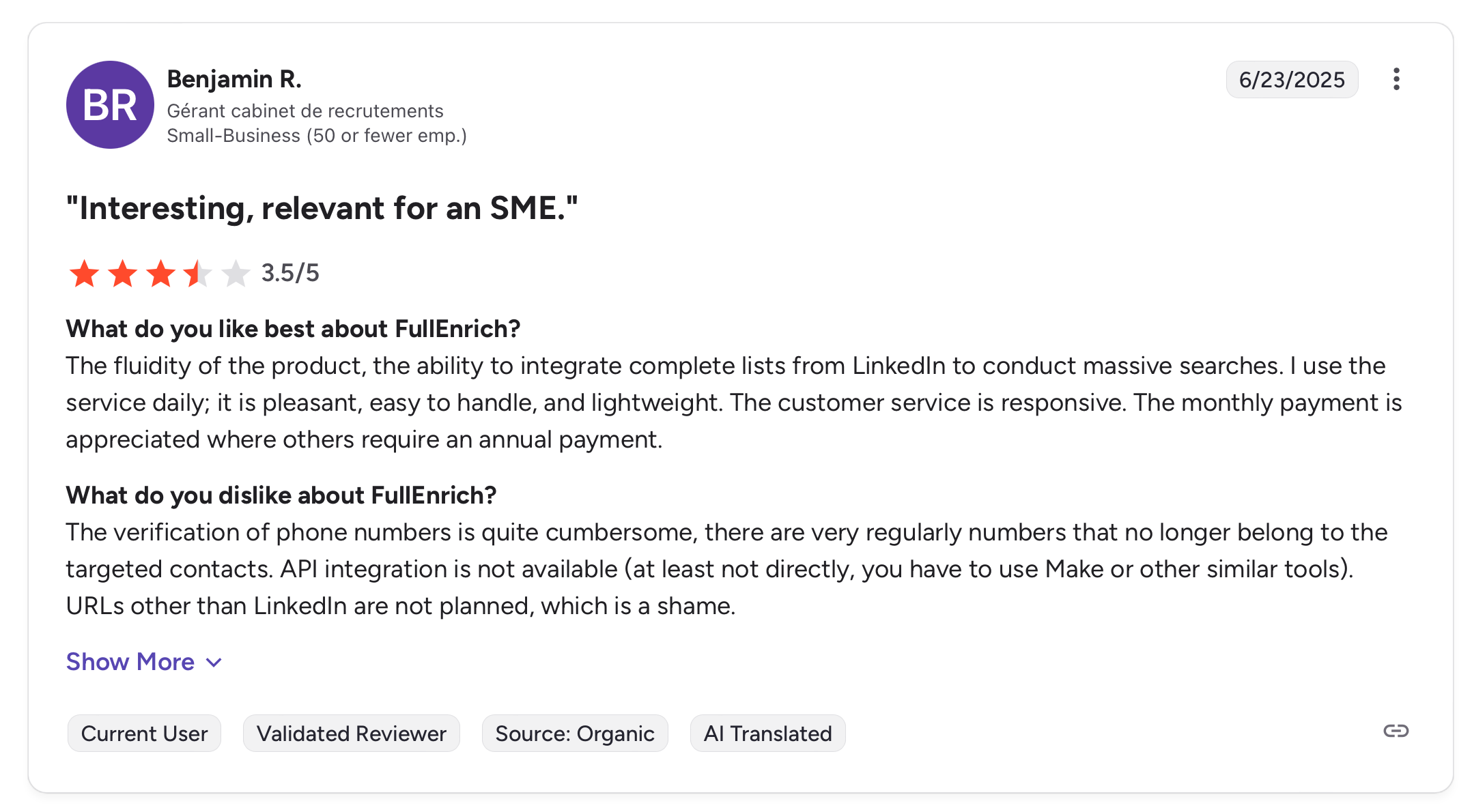Copy review link via chain icon
This screenshot has height=812, width=1472.
coord(1396,731)
